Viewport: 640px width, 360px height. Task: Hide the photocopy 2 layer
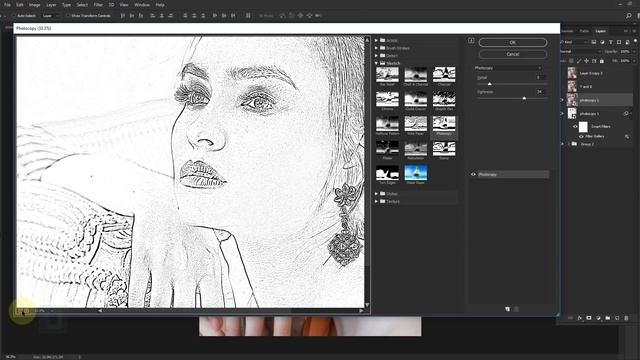click(x=562, y=100)
